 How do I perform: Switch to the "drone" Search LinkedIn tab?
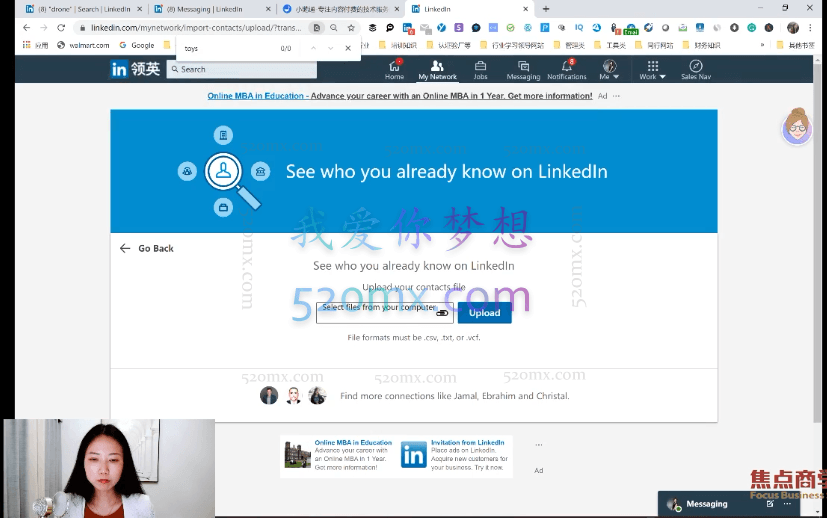84,9
